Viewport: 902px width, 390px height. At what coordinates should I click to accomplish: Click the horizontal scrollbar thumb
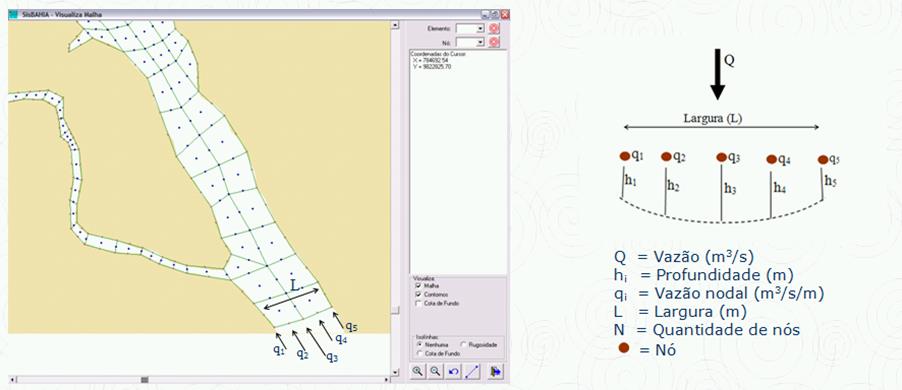tap(145, 380)
